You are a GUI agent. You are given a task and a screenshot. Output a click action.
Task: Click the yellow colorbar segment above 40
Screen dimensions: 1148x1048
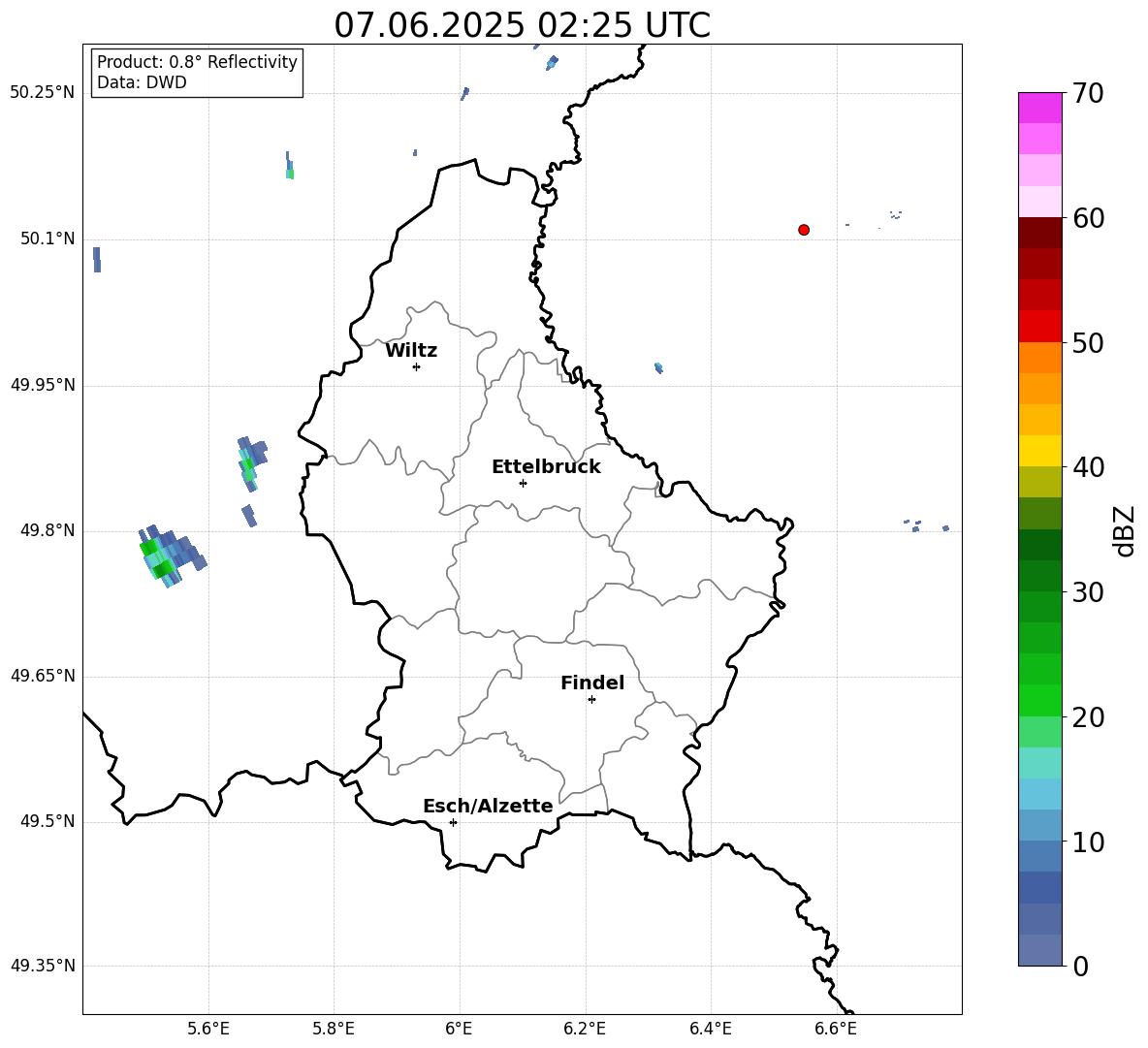[1039, 451]
